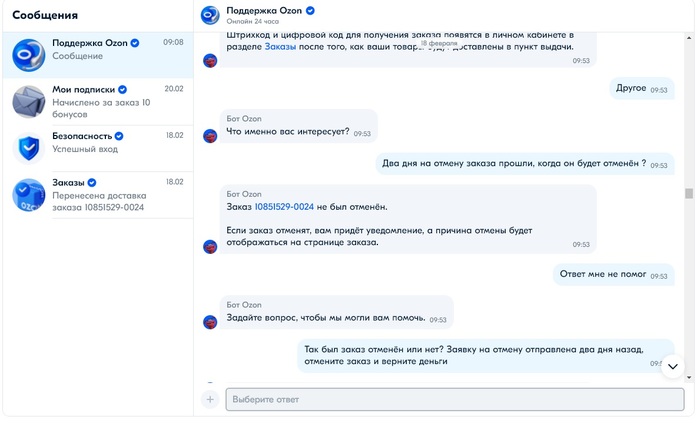Click the Сообщения panel heading
Viewport: 700px width, 423px height.
pos(45,16)
